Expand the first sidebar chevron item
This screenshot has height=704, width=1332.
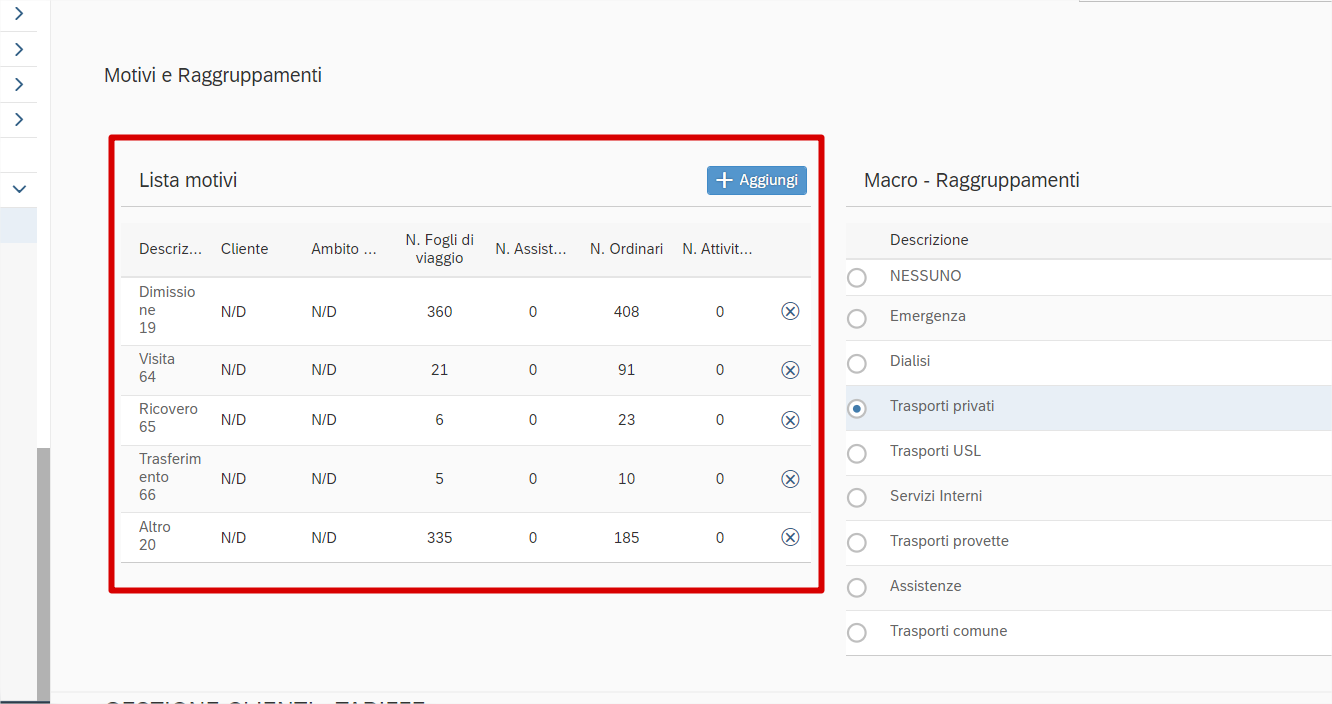pyautogui.click(x=18, y=14)
